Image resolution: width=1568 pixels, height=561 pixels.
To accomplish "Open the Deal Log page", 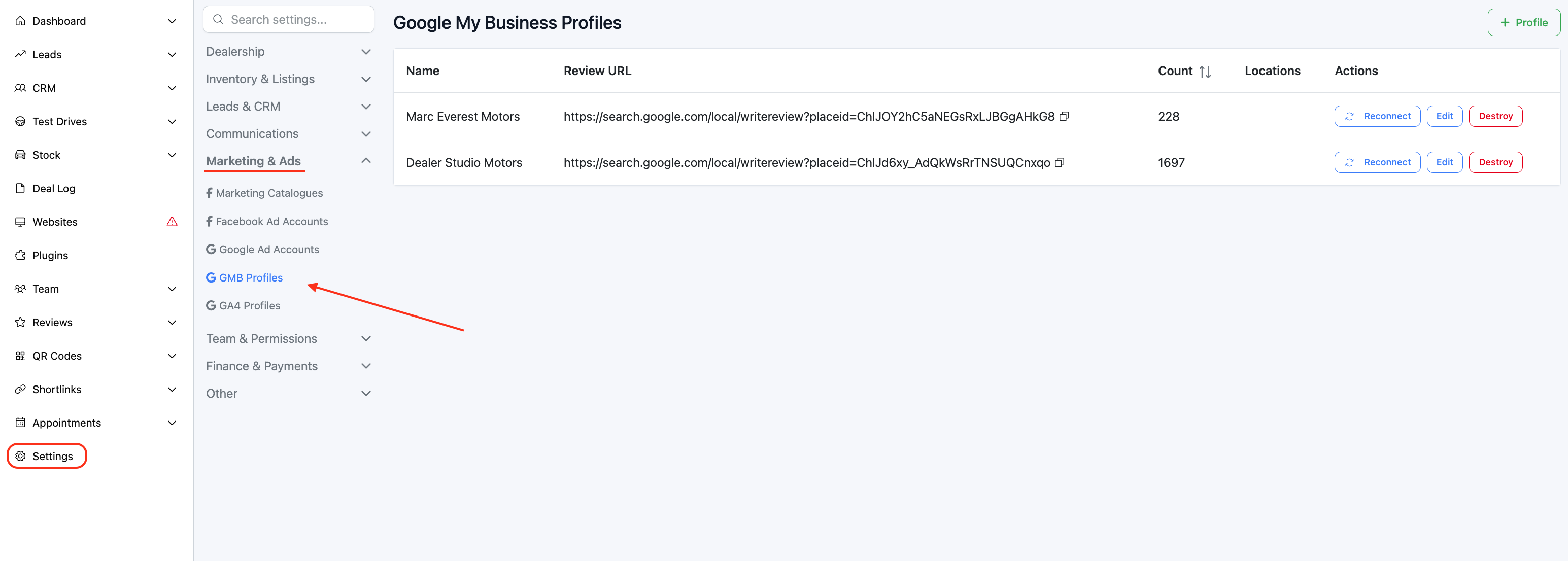I will coord(54,188).
